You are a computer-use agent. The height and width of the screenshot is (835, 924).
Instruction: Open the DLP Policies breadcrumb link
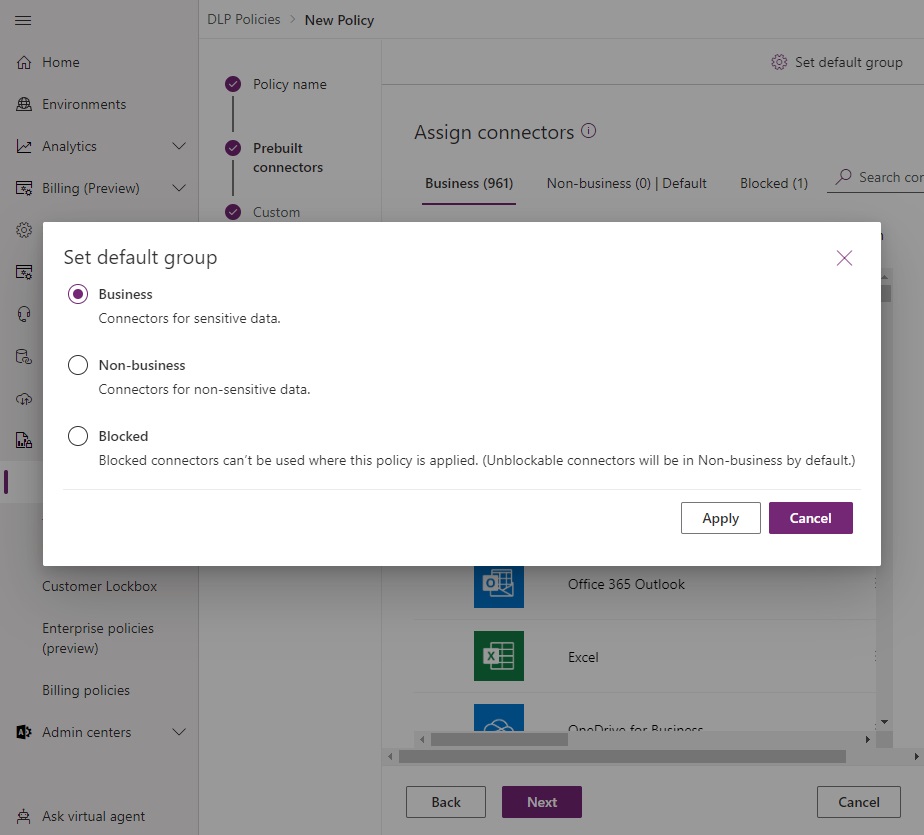(243, 19)
